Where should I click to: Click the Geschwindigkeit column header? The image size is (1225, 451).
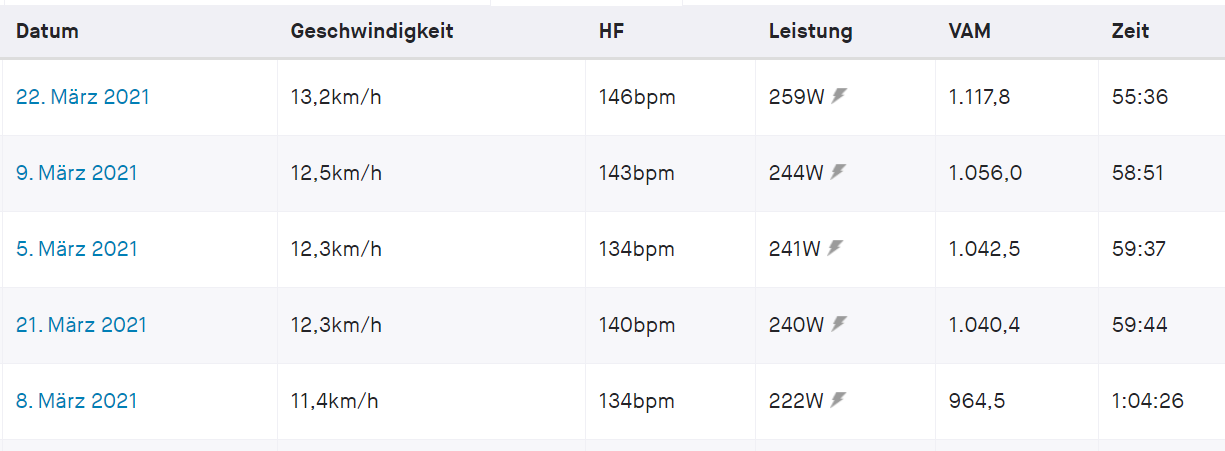372,31
